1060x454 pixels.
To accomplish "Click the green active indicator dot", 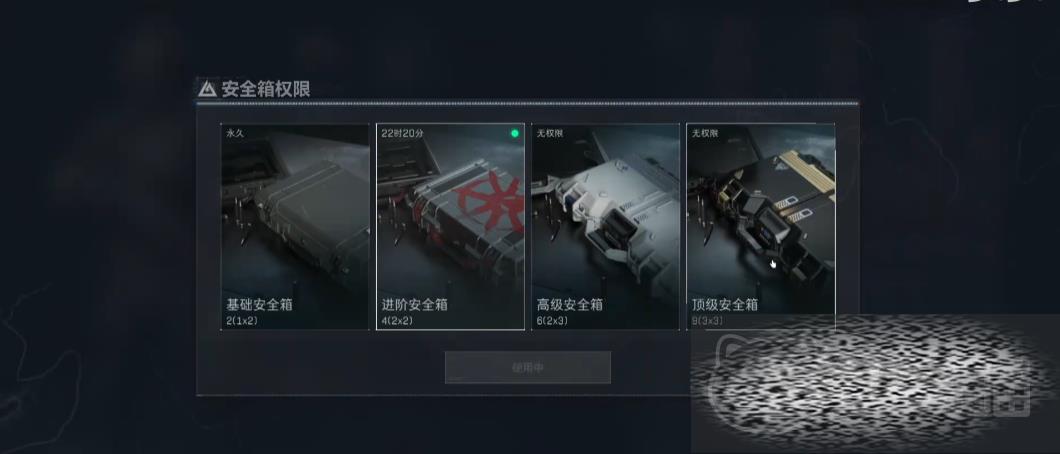I will point(514,134).
